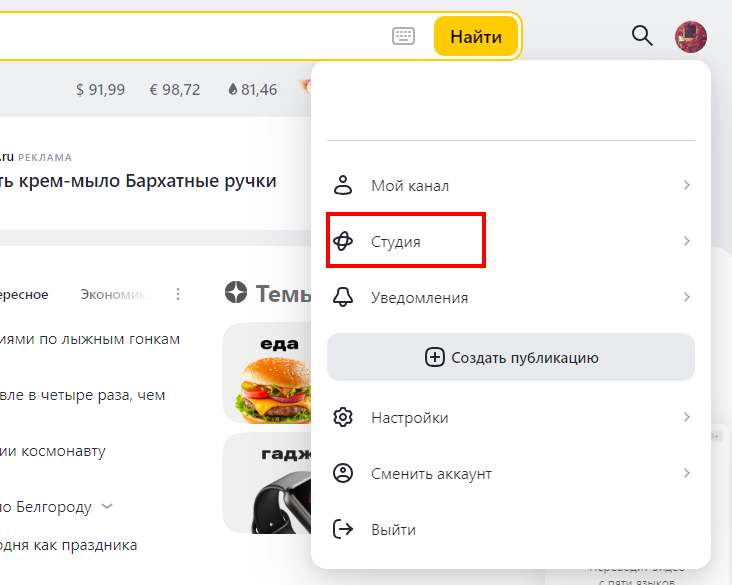Expand the Мой канал chevron arrow
Viewport: 732px width, 585px height.
coord(686,185)
